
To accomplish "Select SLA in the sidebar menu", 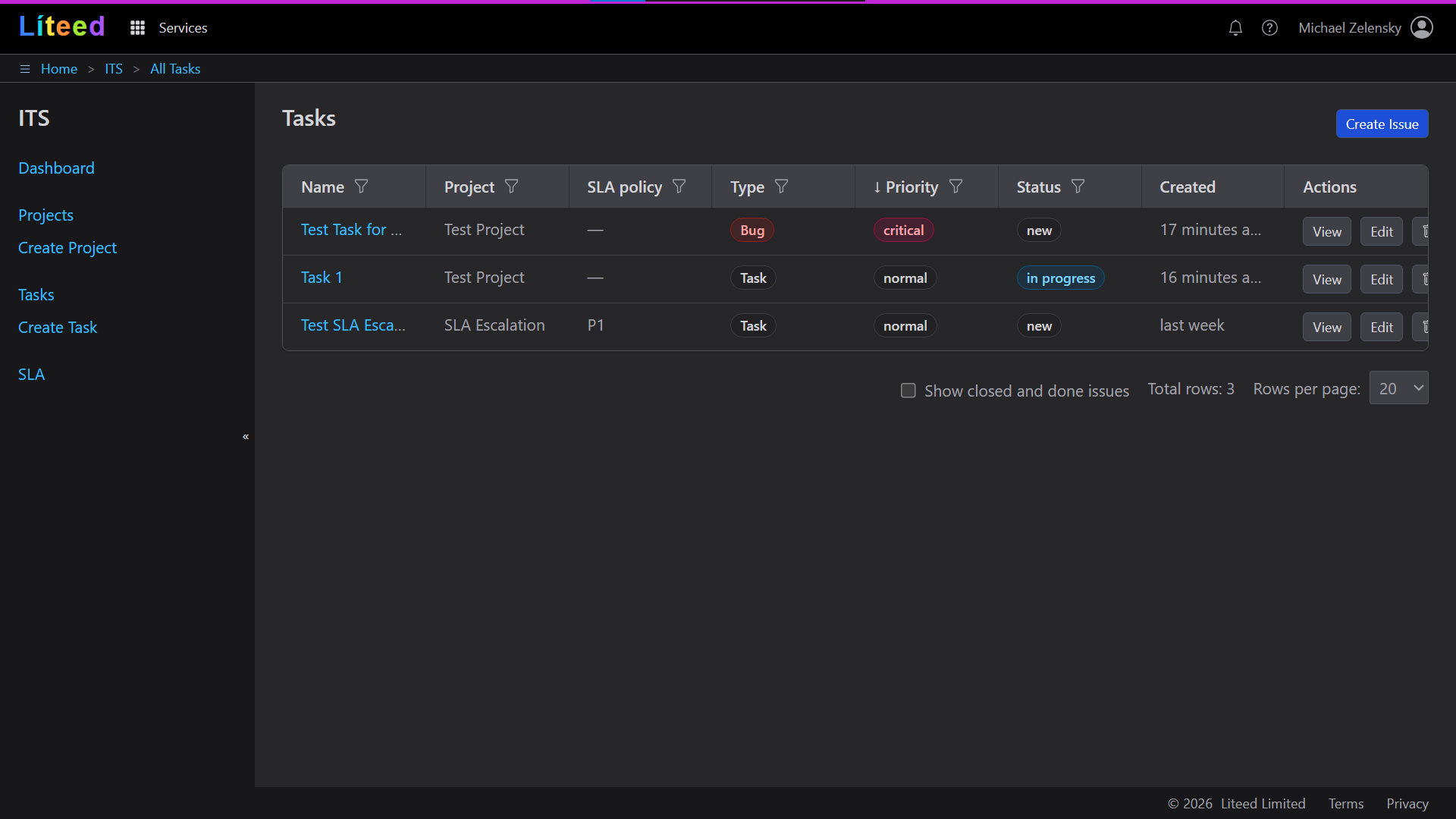I will [x=31, y=375].
